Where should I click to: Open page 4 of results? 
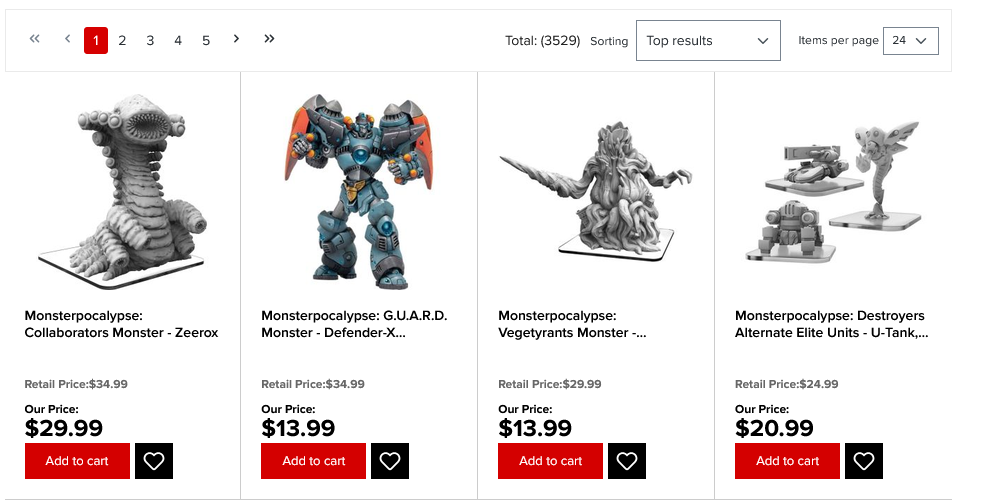tap(178, 41)
